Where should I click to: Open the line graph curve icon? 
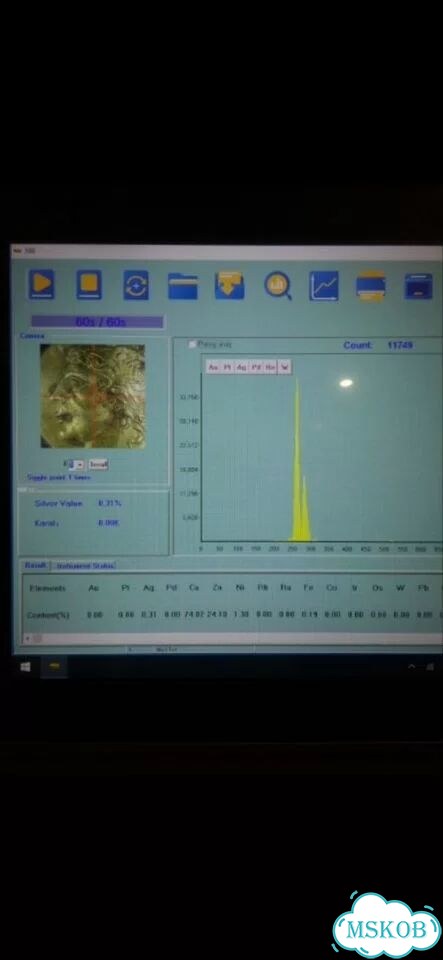point(324,286)
